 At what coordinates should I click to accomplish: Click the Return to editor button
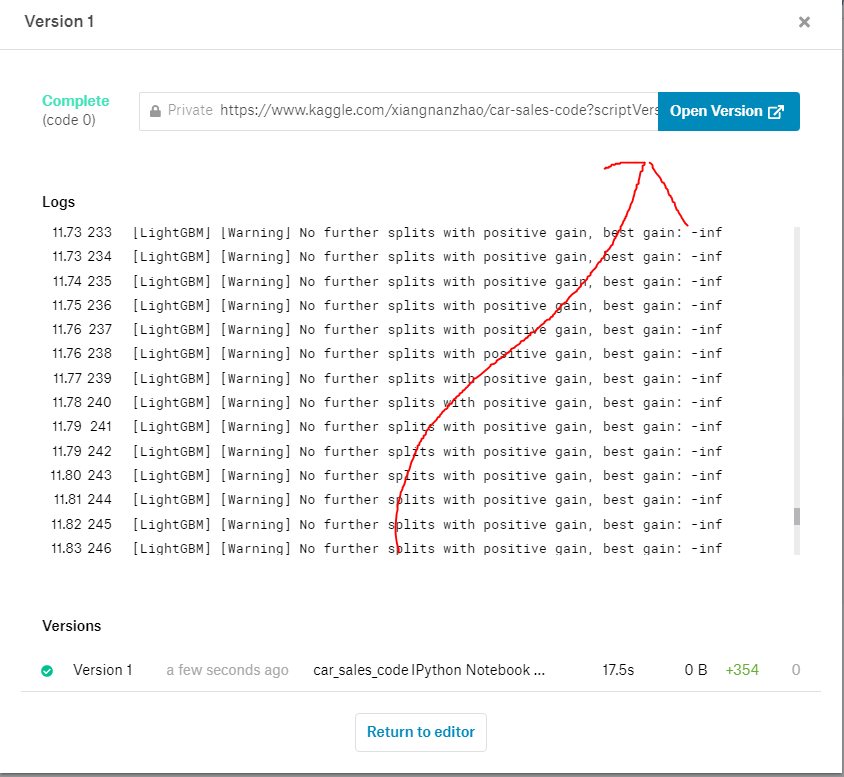click(420, 732)
